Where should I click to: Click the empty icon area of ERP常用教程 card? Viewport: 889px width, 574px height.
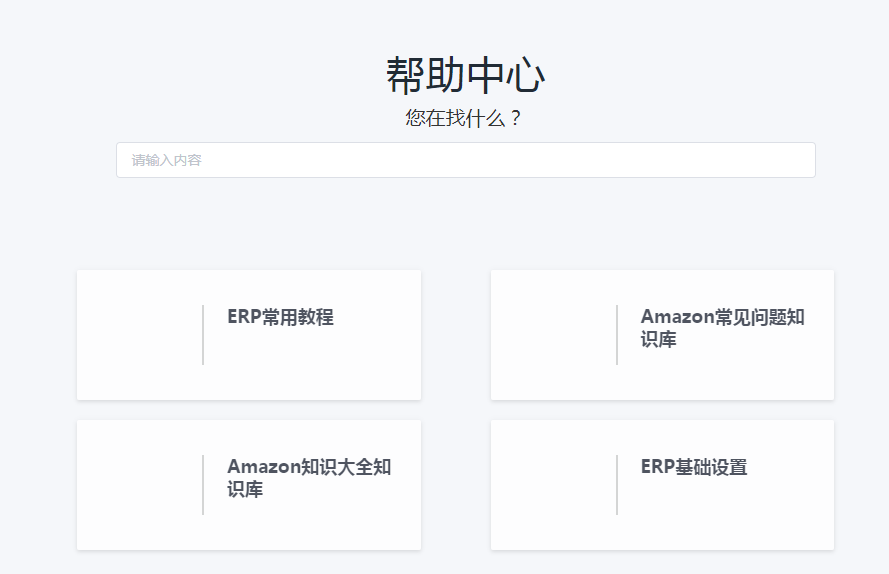click(x=141, y=335)
